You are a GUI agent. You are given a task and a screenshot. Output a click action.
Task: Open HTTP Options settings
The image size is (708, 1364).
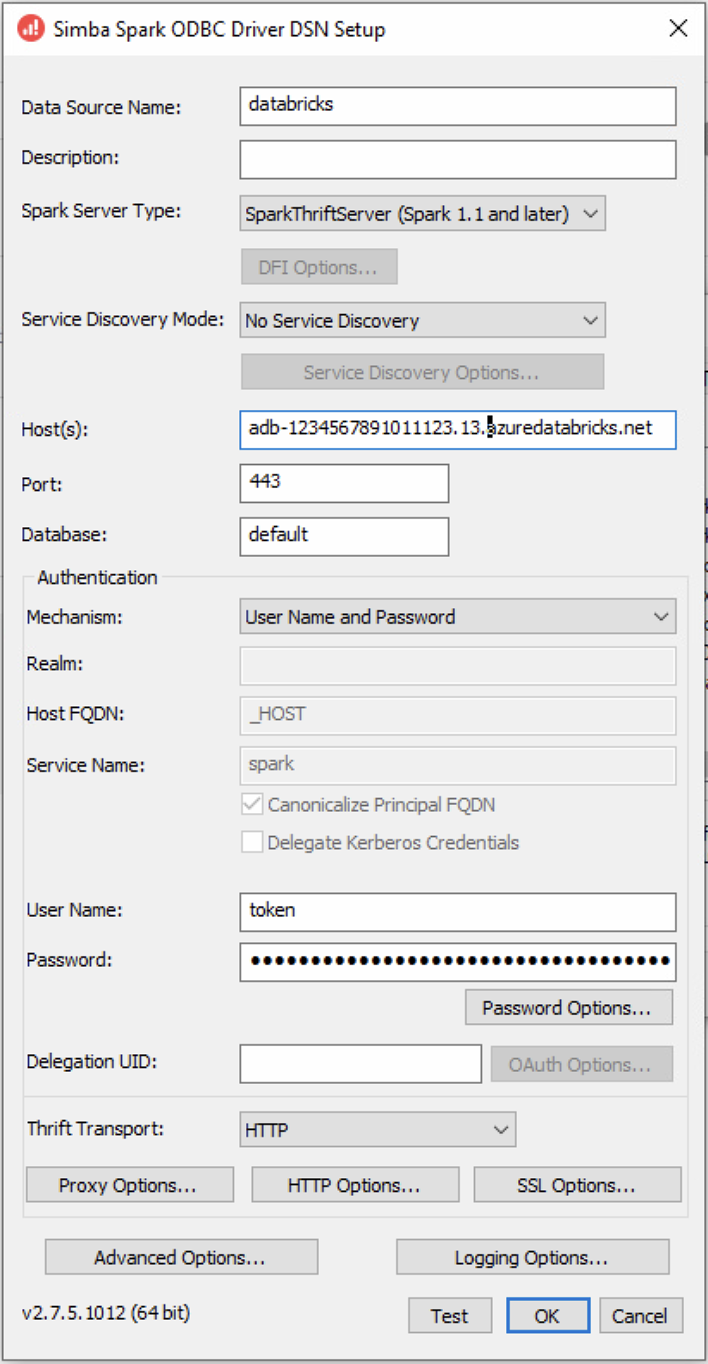(x=355, y=1184)
